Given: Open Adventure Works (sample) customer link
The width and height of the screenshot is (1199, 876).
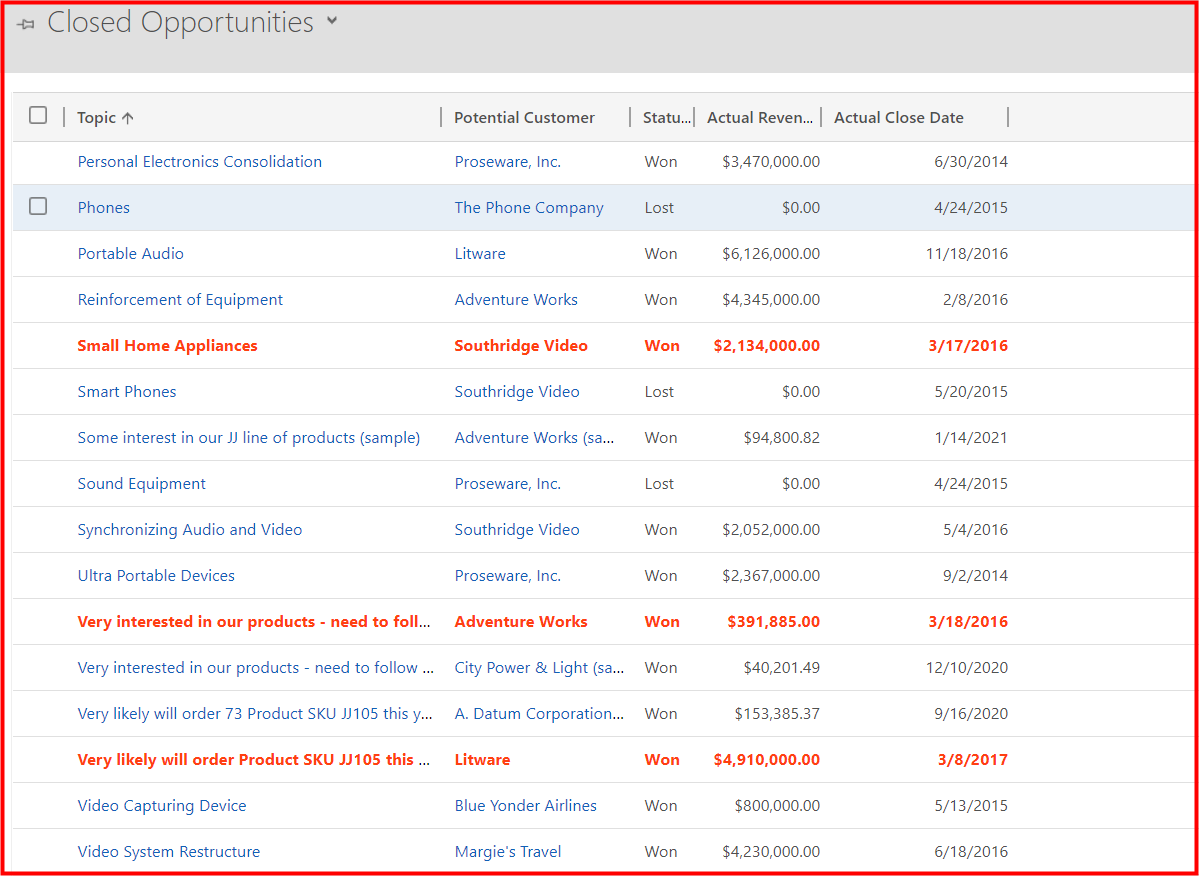Looking at the screenshot, I should [535, 438].
